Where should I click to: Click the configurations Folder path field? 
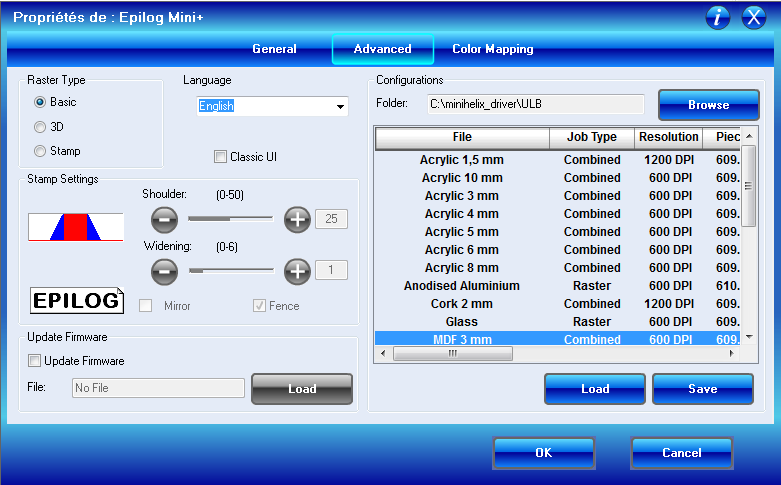point(535,104)
